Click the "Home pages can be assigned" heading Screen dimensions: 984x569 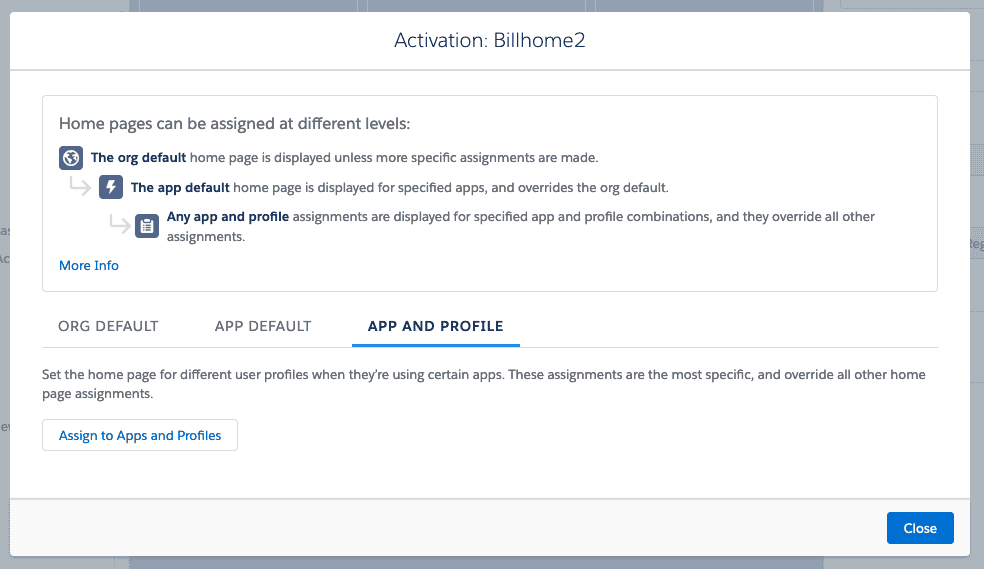(235, 124)
